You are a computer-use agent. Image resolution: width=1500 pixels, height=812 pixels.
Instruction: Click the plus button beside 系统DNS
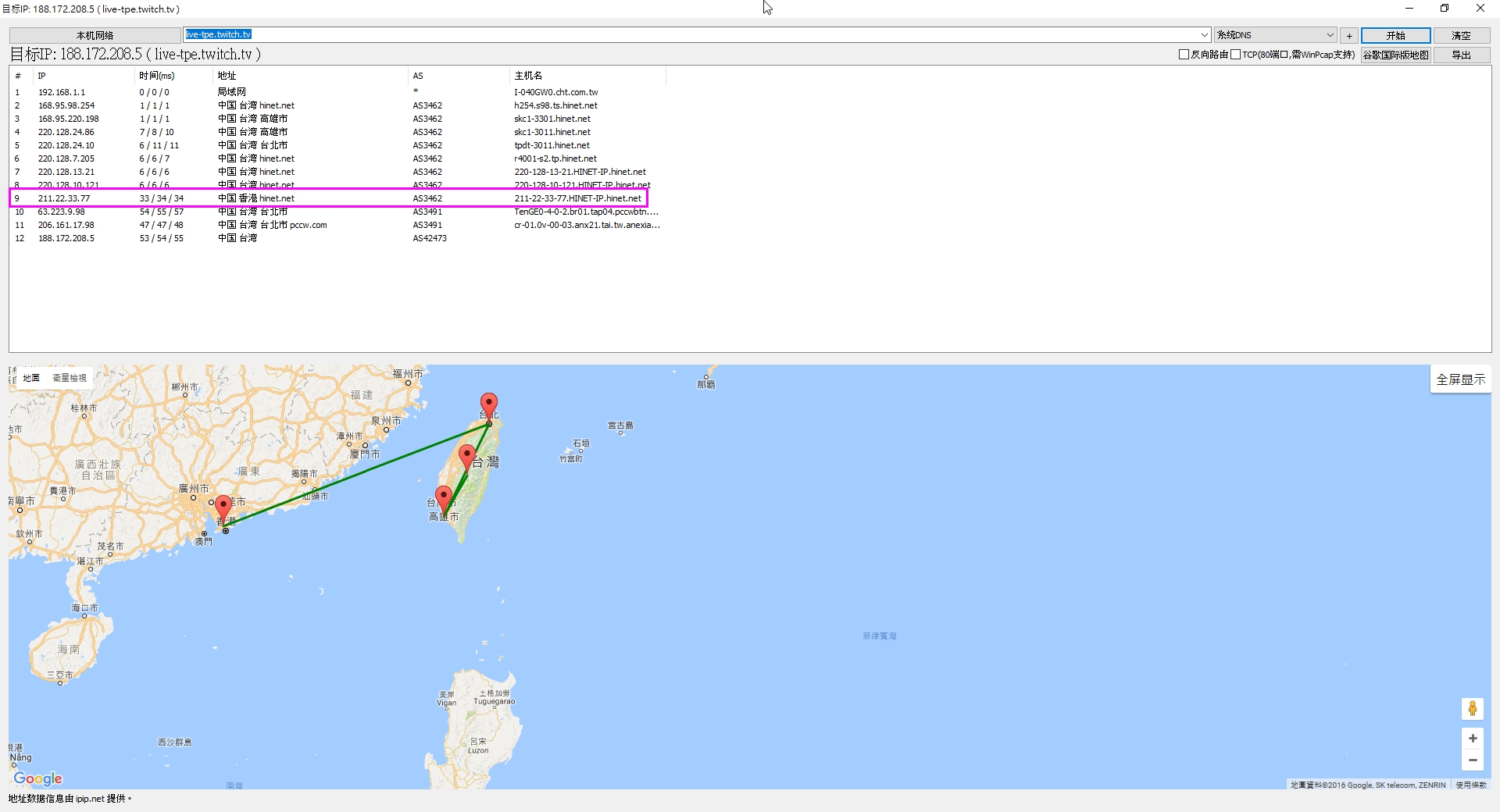[x=1349, y=36]
